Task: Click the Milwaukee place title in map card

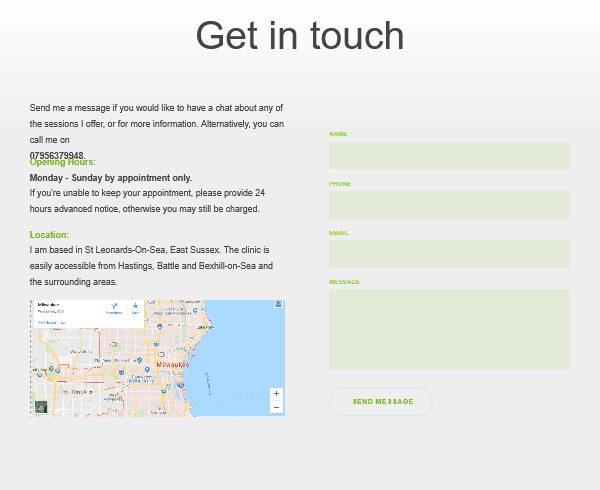Action: point(49,305)
